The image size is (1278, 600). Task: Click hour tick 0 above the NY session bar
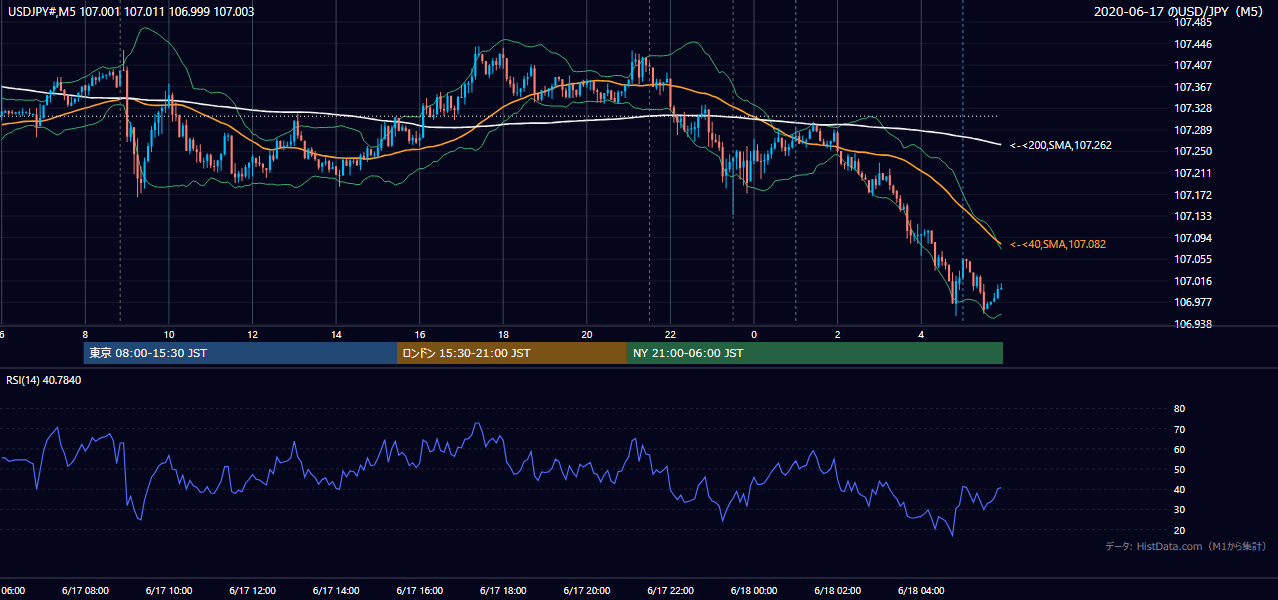coord(754,335)
